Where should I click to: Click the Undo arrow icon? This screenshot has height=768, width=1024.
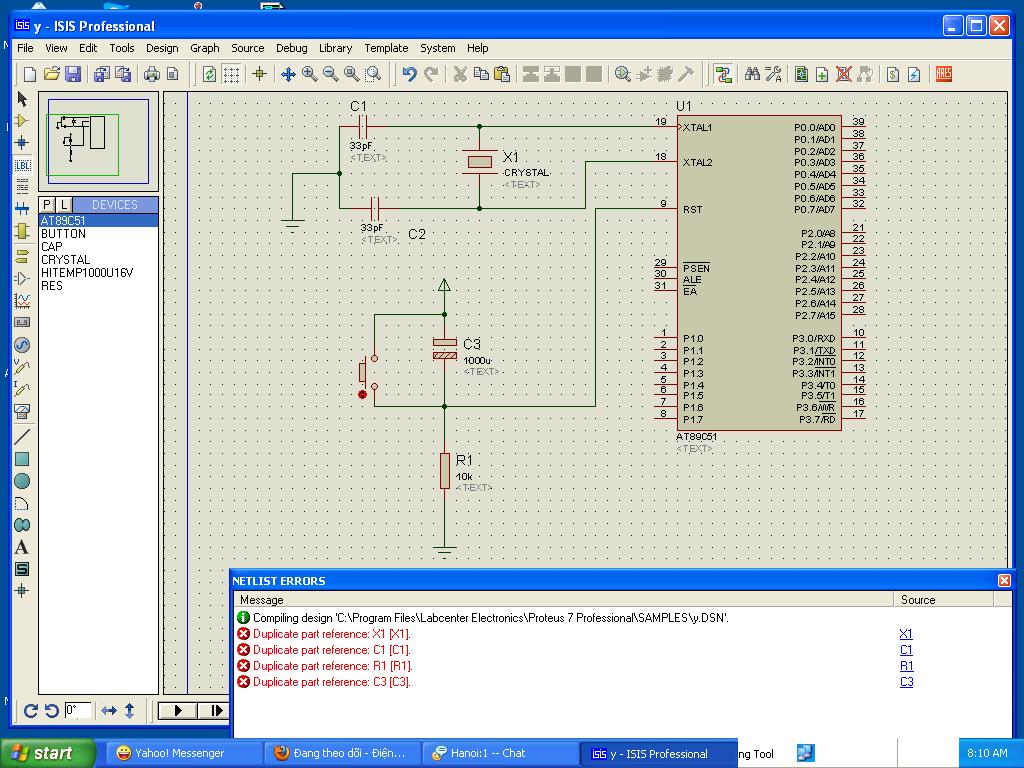409,74
